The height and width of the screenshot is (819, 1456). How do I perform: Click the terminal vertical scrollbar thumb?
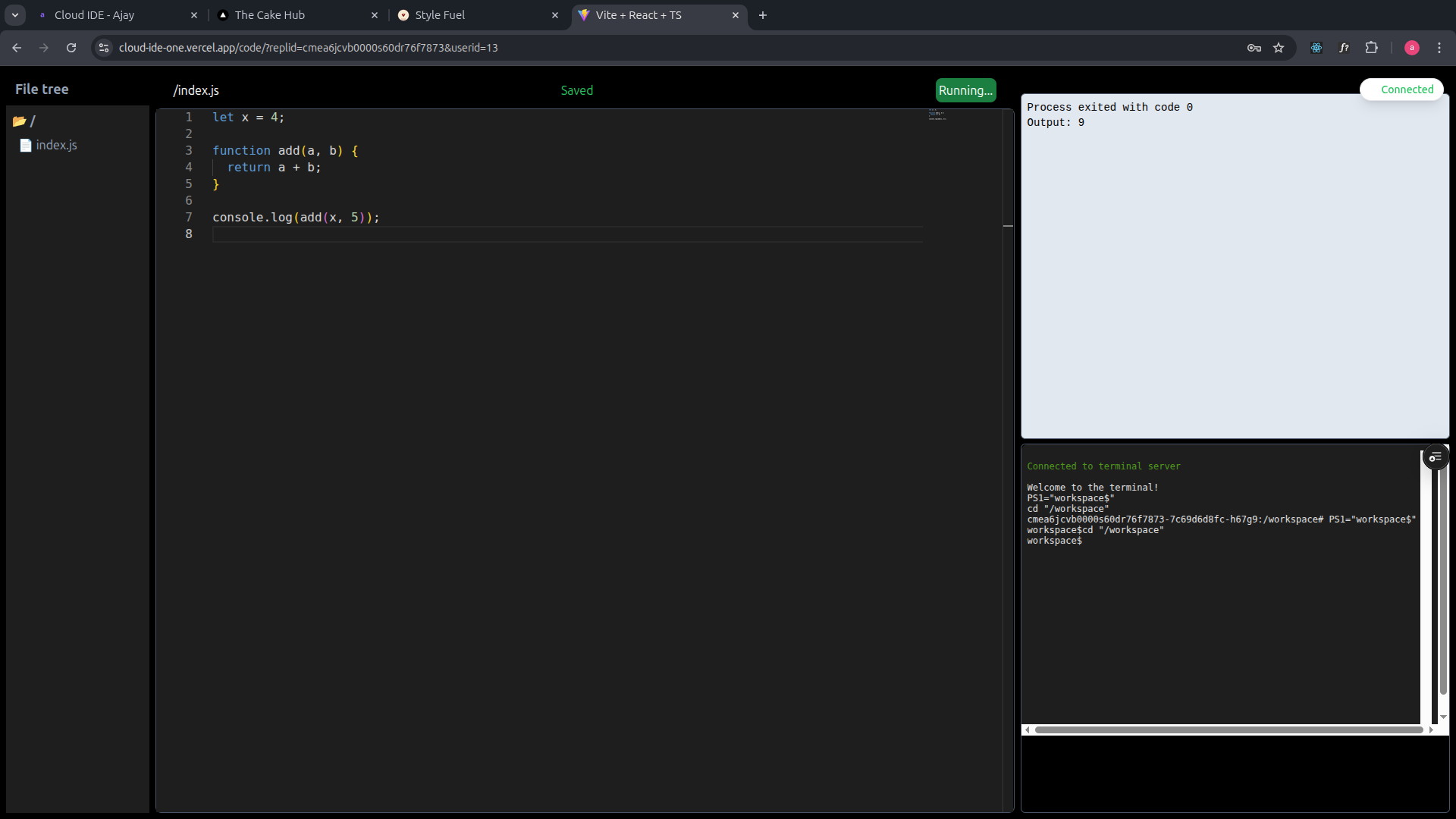coord(1443,580)
